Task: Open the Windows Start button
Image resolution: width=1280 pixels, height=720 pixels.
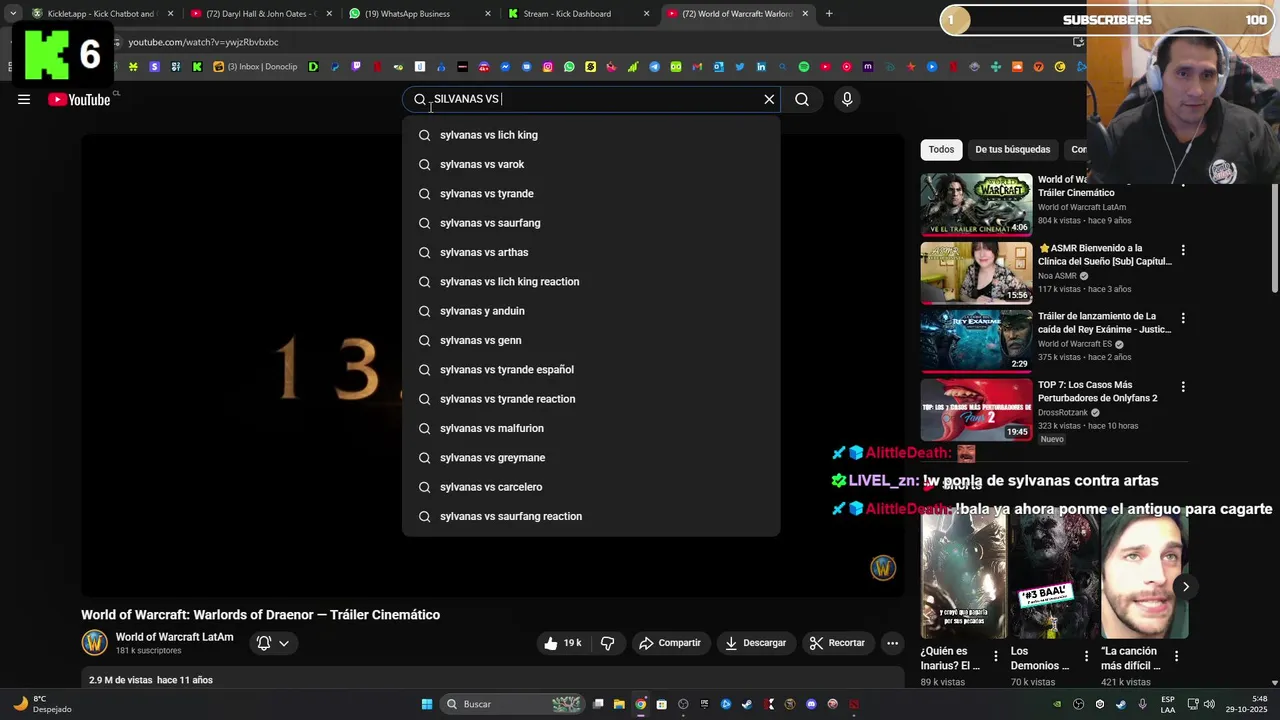Action: 427,704
